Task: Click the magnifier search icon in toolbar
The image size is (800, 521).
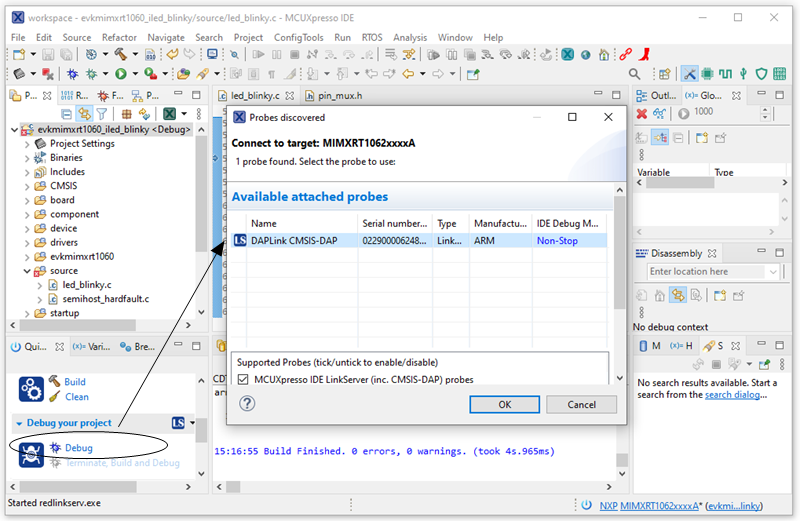Action: (x=635, y=74)
